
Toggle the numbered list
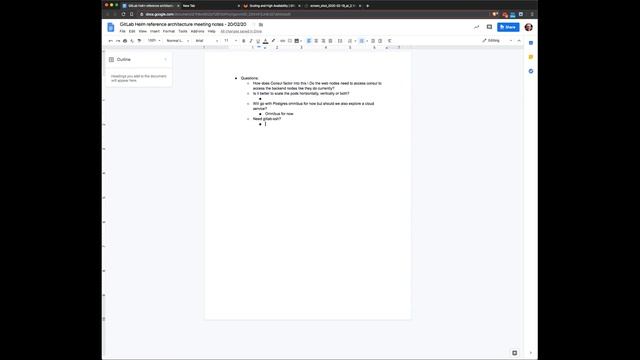coord(350,41)
